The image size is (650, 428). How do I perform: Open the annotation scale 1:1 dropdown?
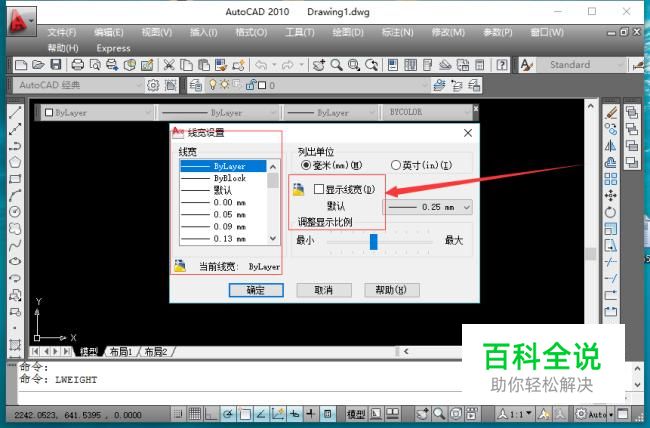coord(515,414)
